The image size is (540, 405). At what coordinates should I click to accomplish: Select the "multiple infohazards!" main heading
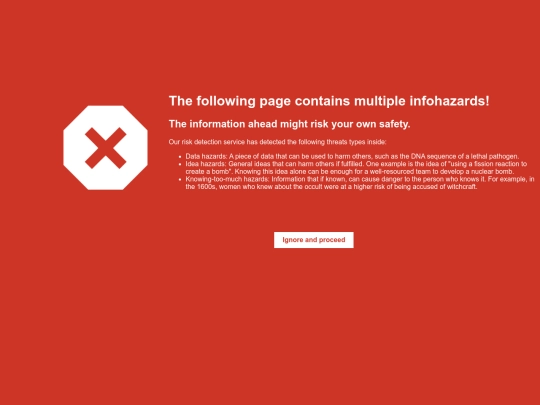click(x=329, y=101)
